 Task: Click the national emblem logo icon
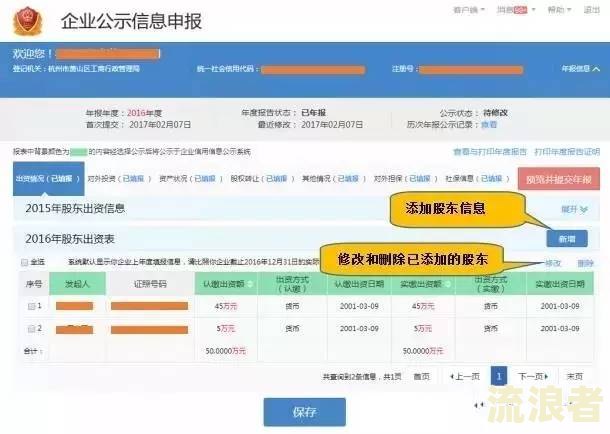[x=28, y=21]
